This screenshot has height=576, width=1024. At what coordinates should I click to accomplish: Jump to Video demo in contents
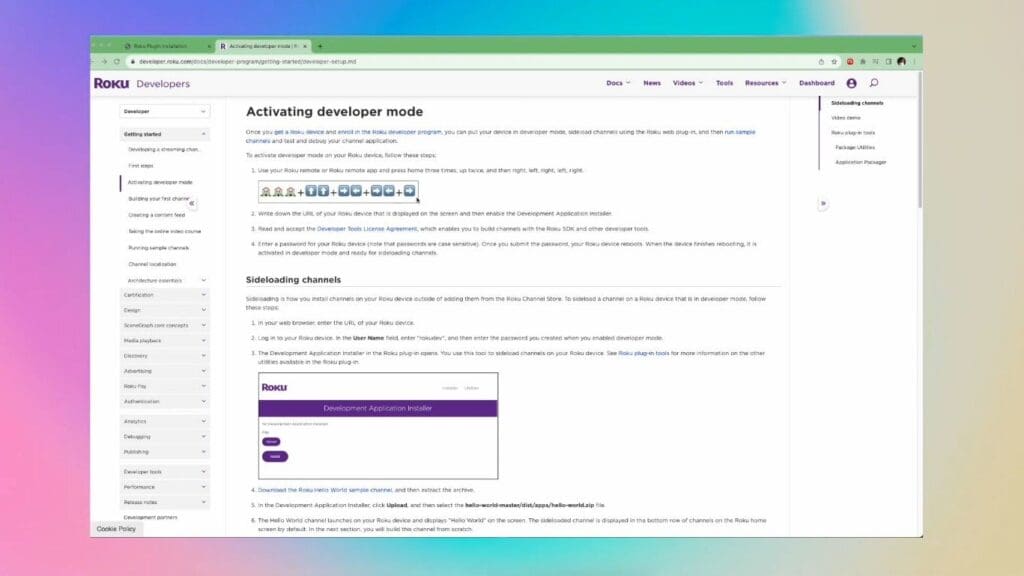[846, 118]
